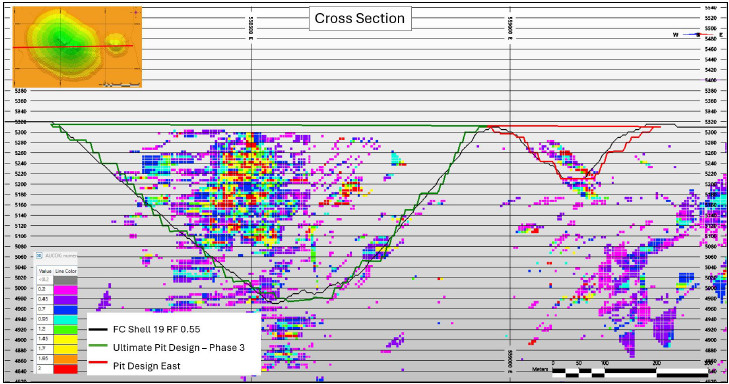The width and height of the screenshot is (729, 384).
Task: Click the legend panel icon beside AUCOG
Action: [x=40, y=256]
